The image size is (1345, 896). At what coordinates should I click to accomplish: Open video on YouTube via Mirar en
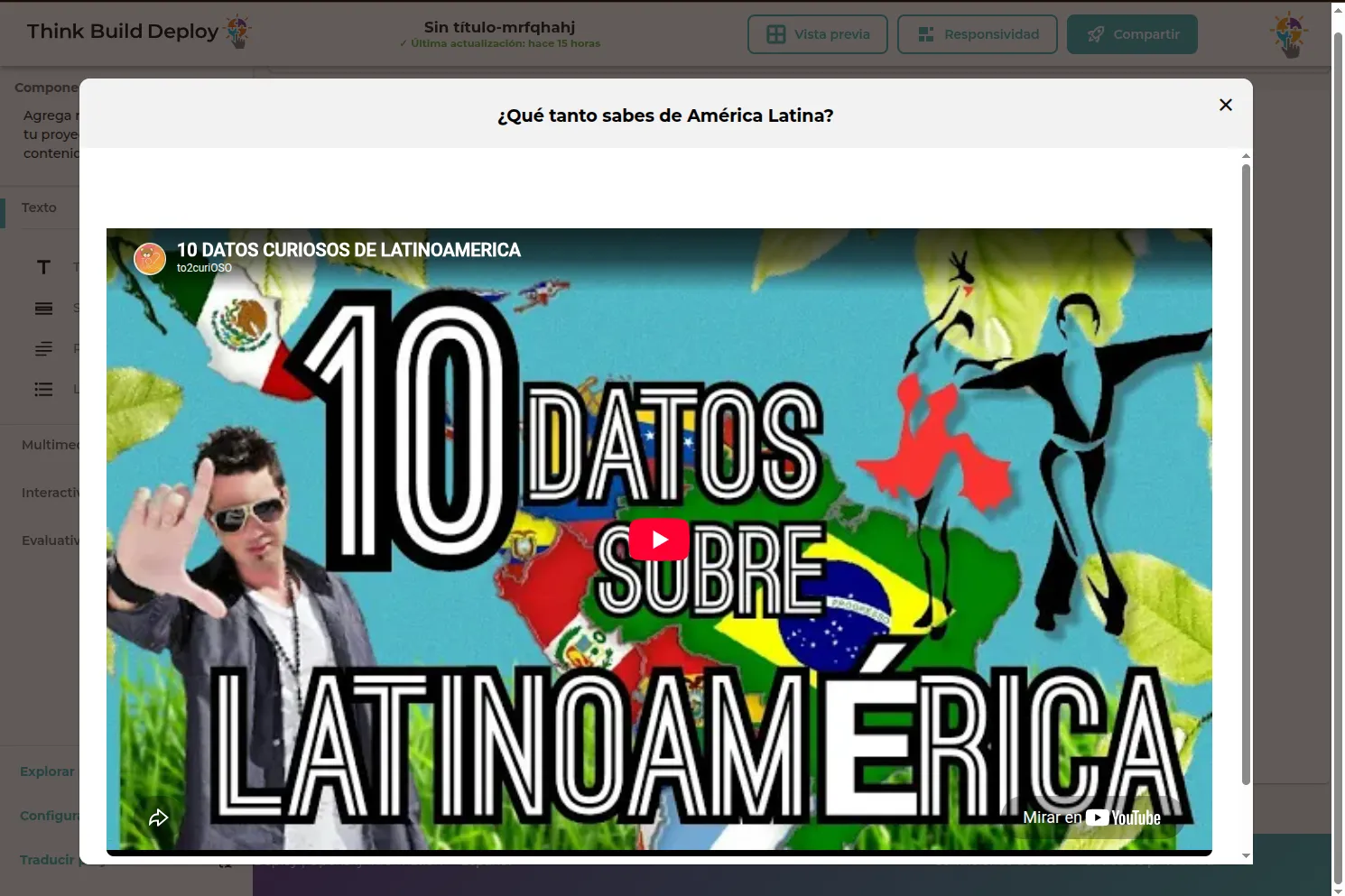[x=1091, y=817]
